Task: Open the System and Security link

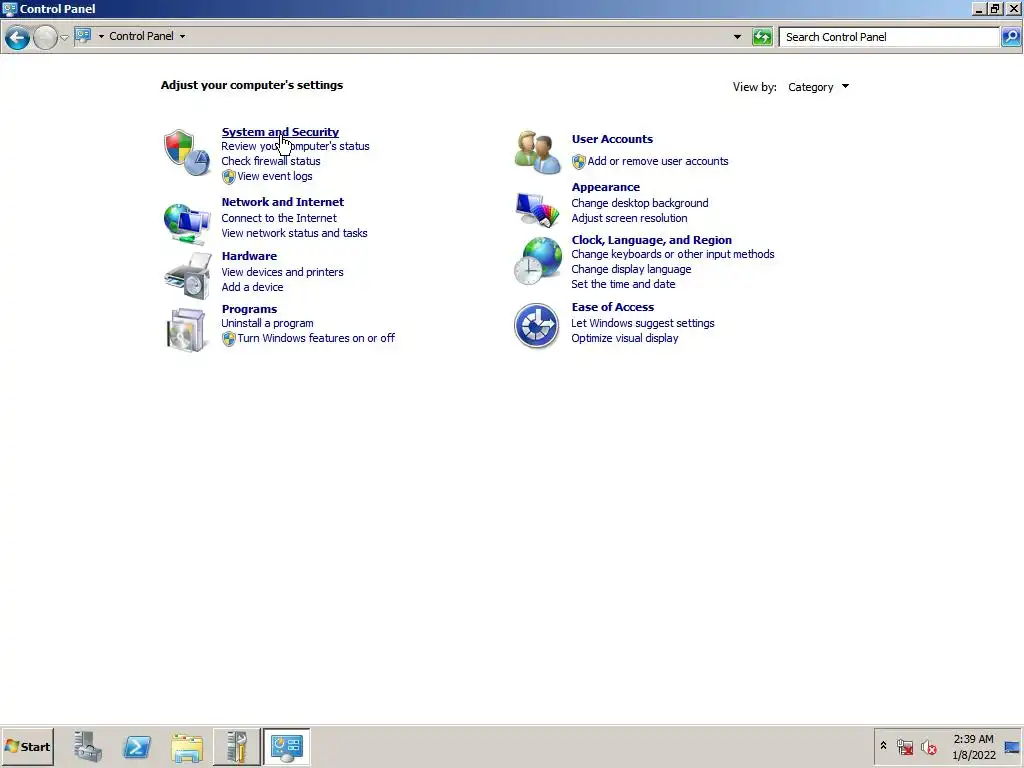Action: (280, 132)
